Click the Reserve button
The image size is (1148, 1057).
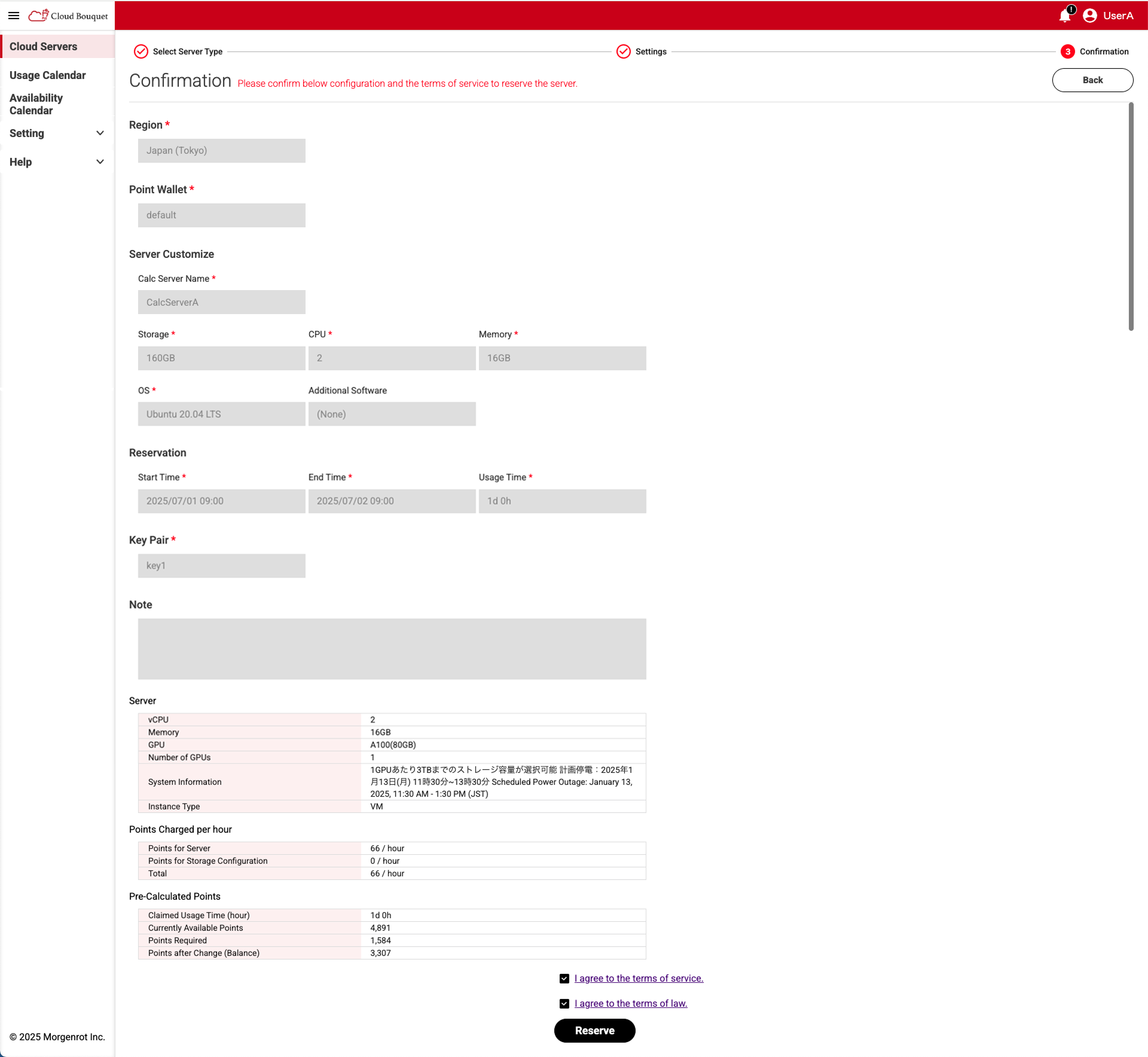click(594, 1031)
